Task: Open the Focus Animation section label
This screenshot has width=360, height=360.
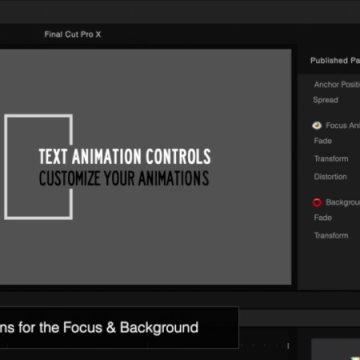Action: (343, 125)
